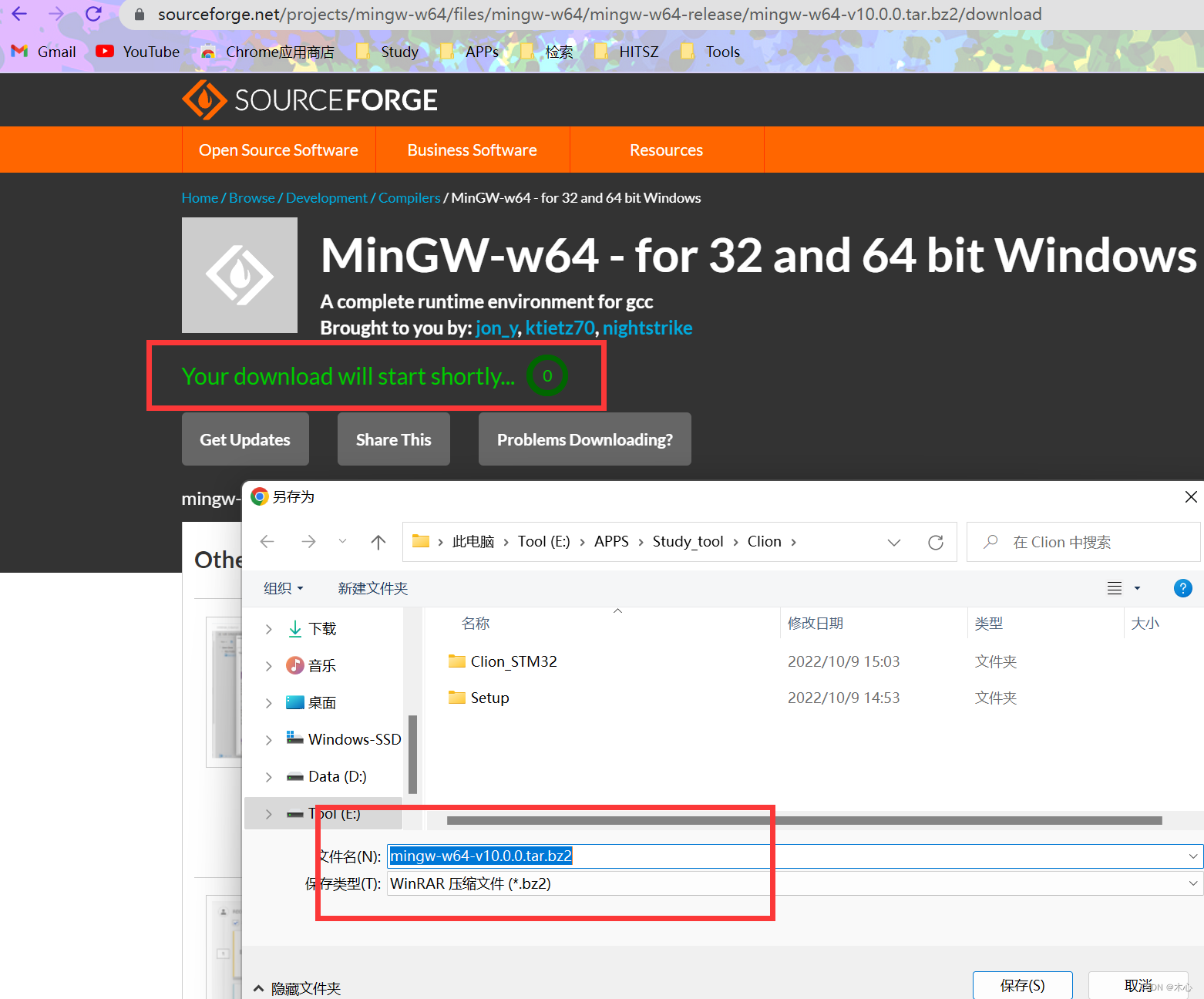Open the Business Software menu
1204x999 pixels.
click(x=473, y=150)
